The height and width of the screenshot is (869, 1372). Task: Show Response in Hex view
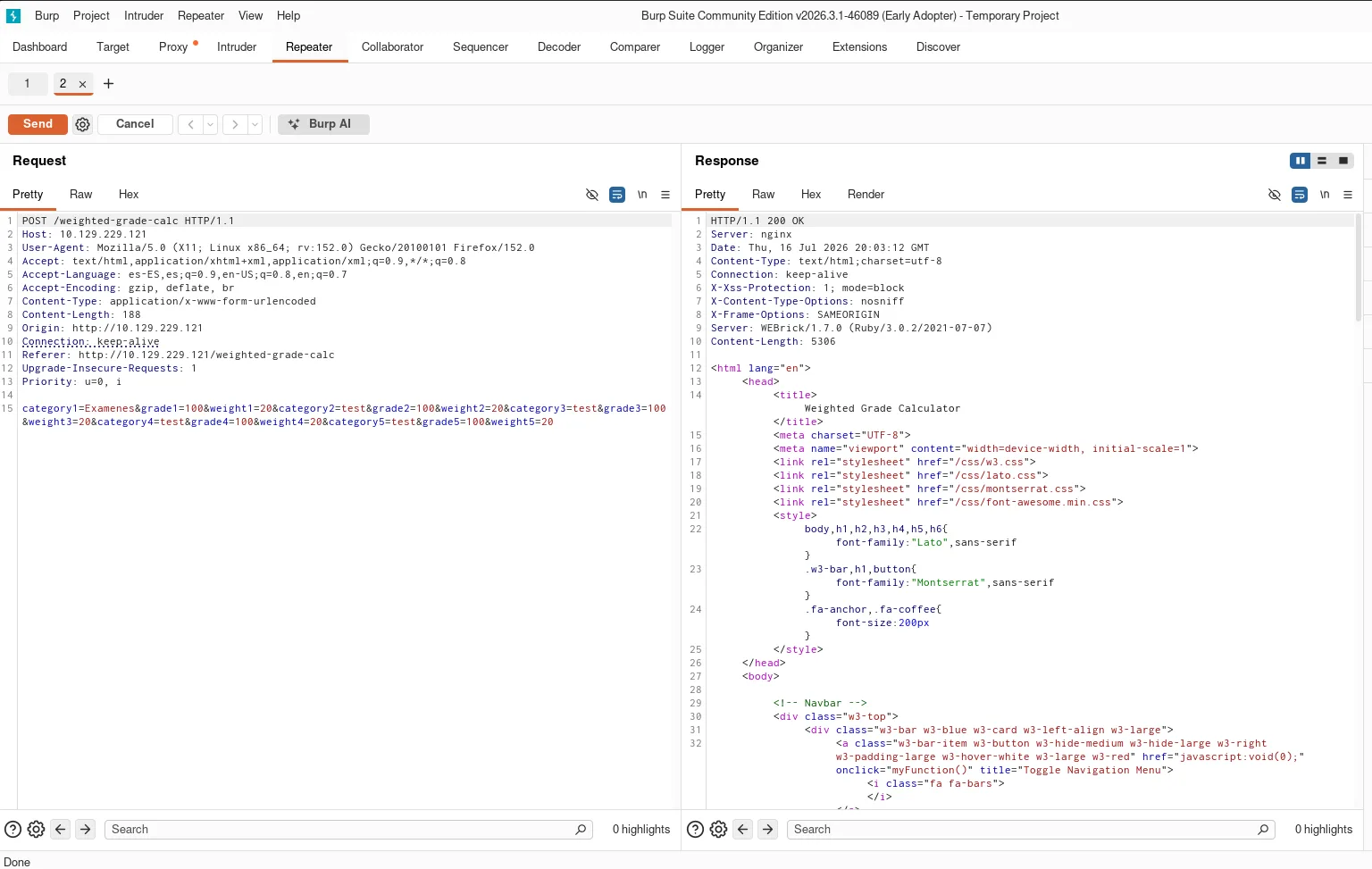(x=811, y=195)
